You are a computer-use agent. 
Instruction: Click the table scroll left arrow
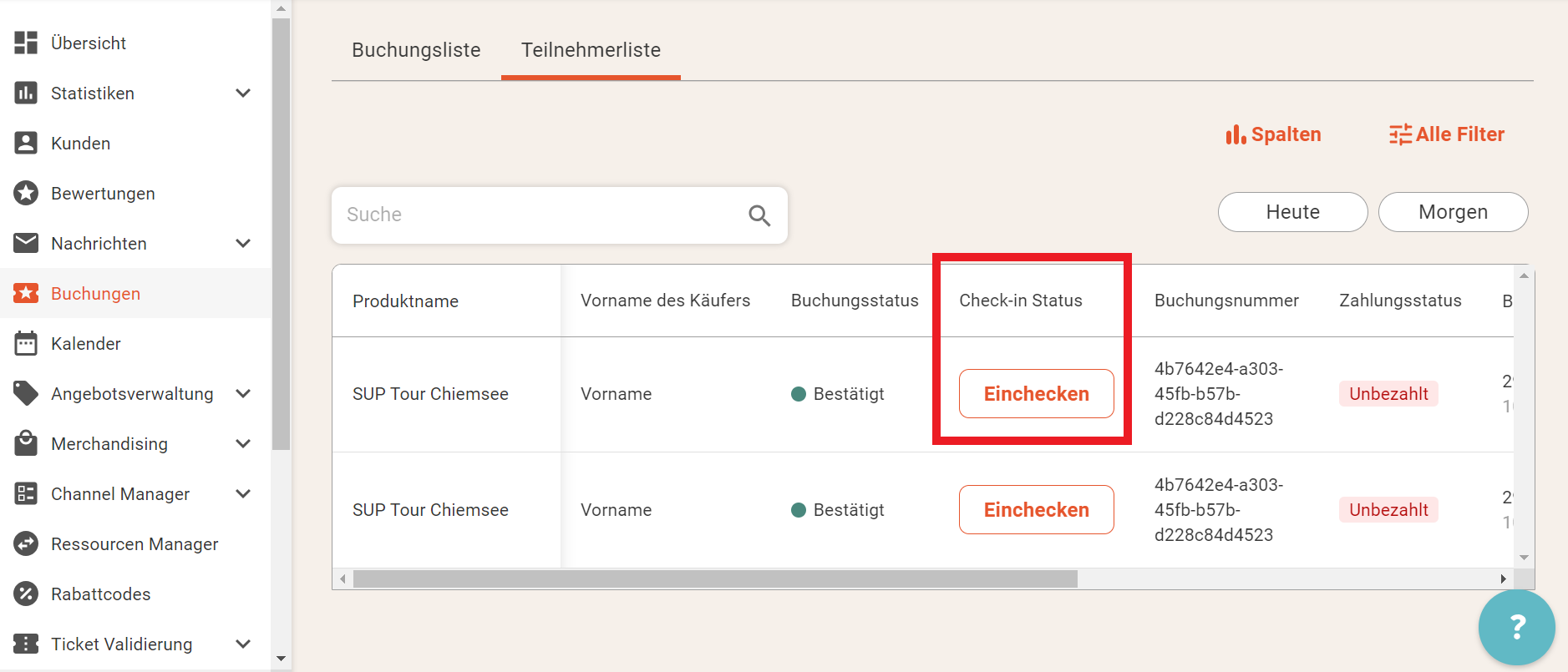point(343,579)
